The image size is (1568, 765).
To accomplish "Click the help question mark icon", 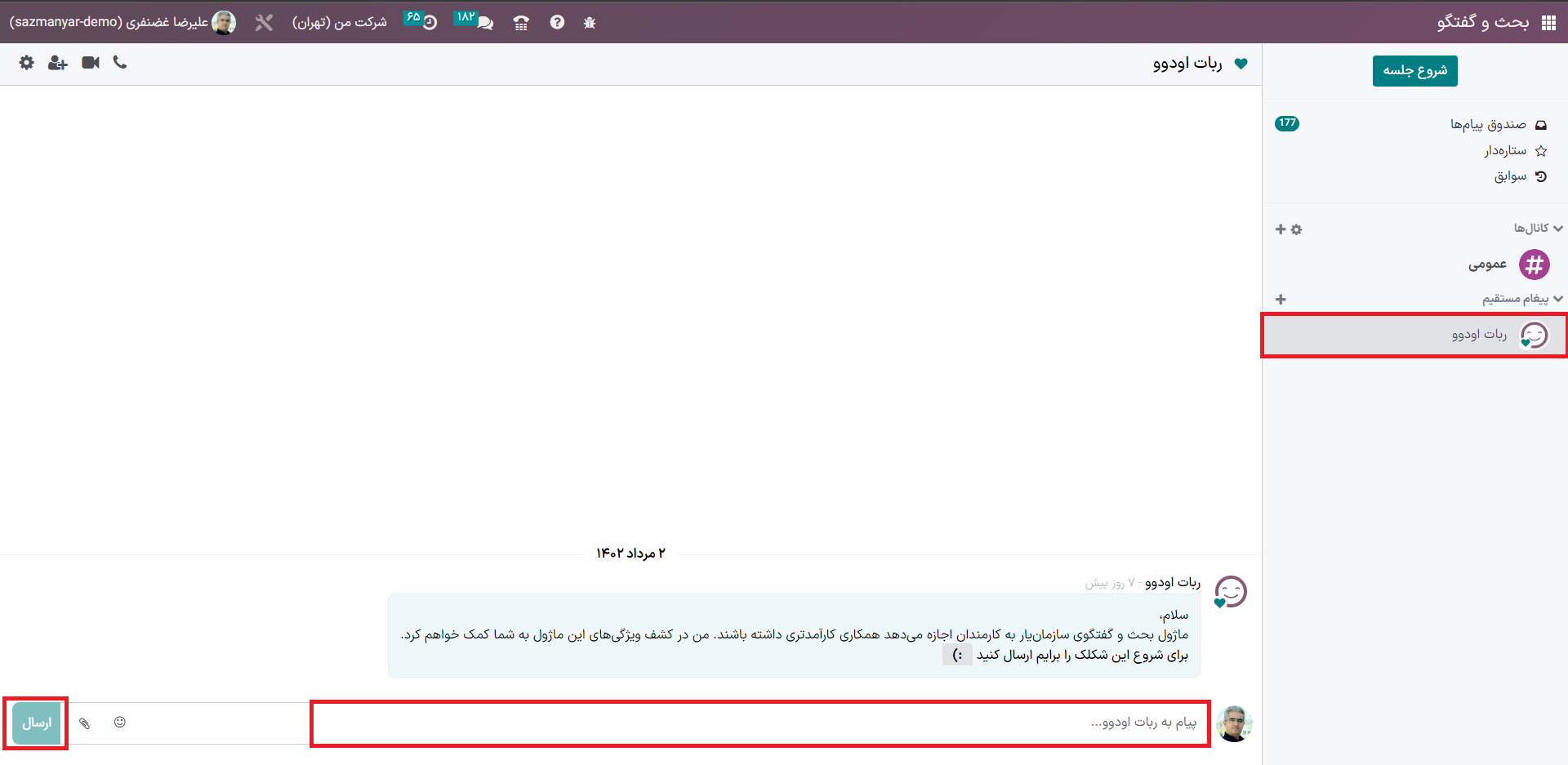I will [x=557, y=22].
